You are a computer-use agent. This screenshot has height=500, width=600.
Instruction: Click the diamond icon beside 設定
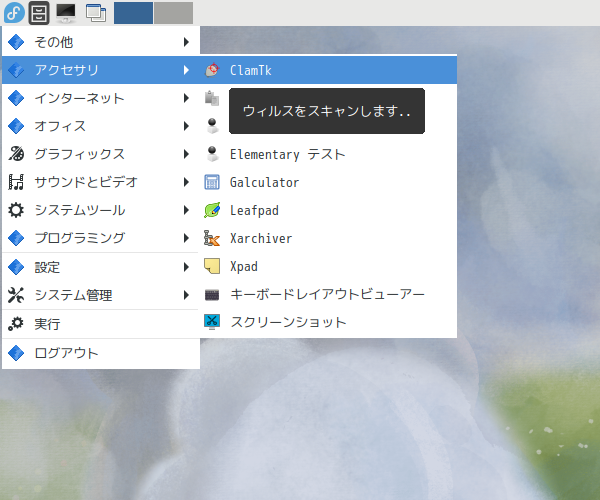point(16,267)
